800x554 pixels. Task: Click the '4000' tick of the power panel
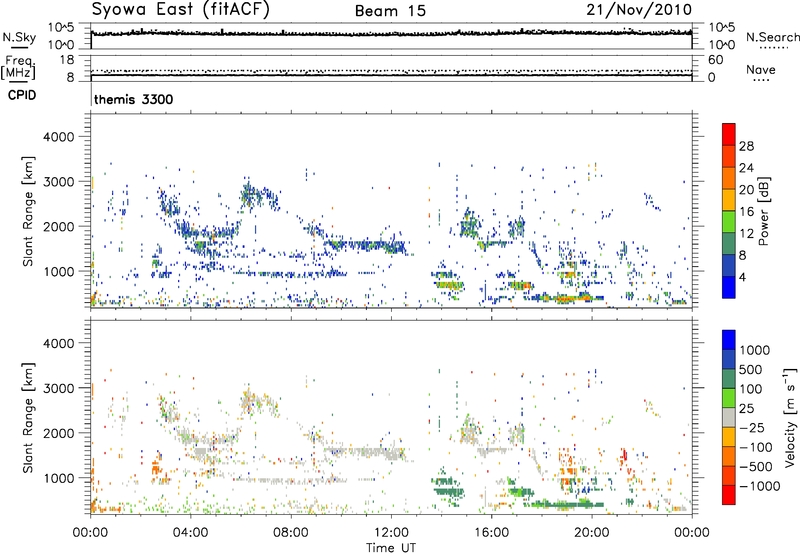pos(59,137)
